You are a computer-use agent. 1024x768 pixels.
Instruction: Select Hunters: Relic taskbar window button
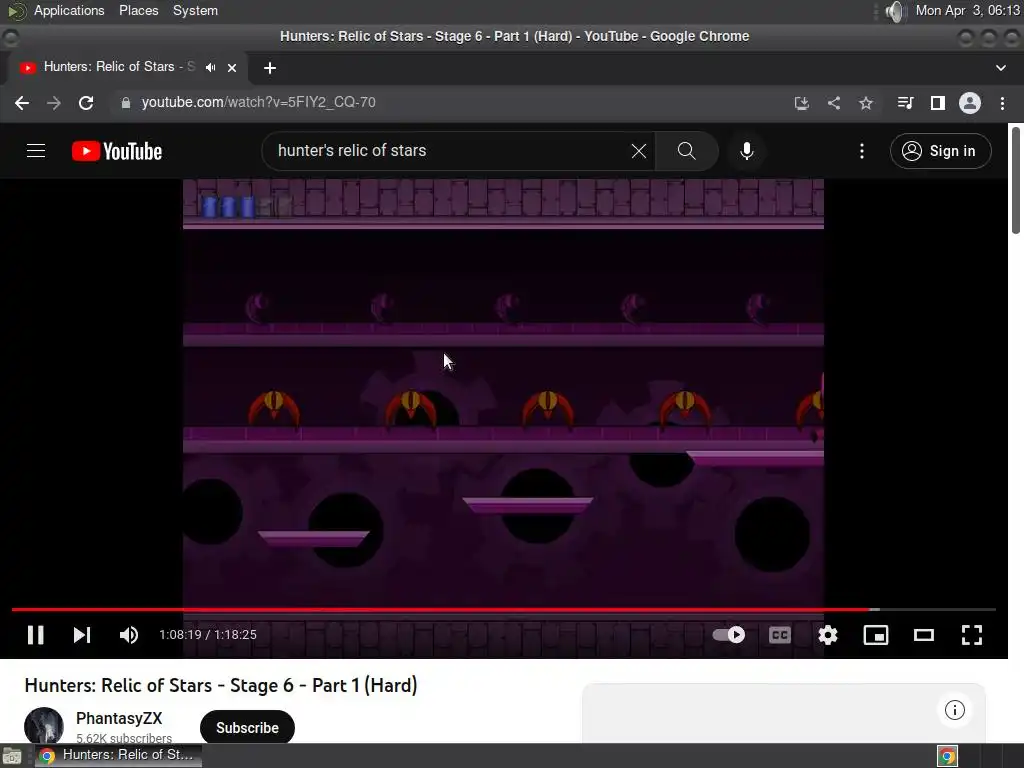[x=118, y=755]
